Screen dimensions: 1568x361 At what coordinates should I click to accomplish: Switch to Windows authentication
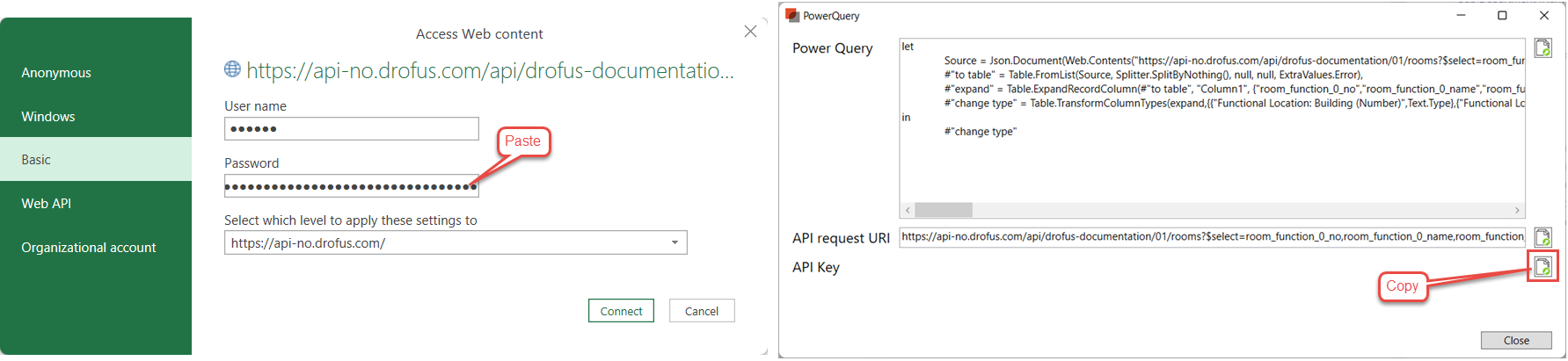pos(48,117)
